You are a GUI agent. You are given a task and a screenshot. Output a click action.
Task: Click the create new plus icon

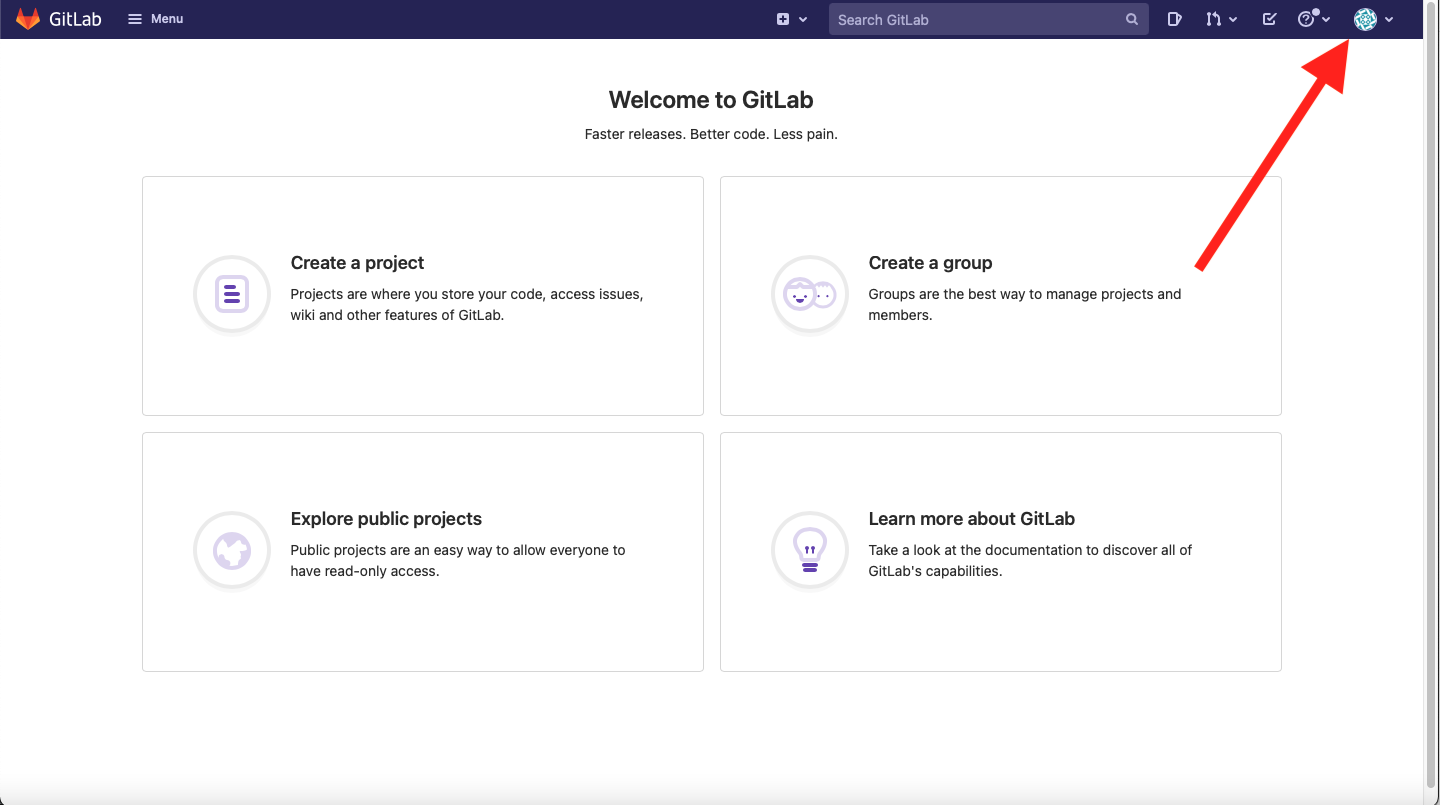[783, 19]
